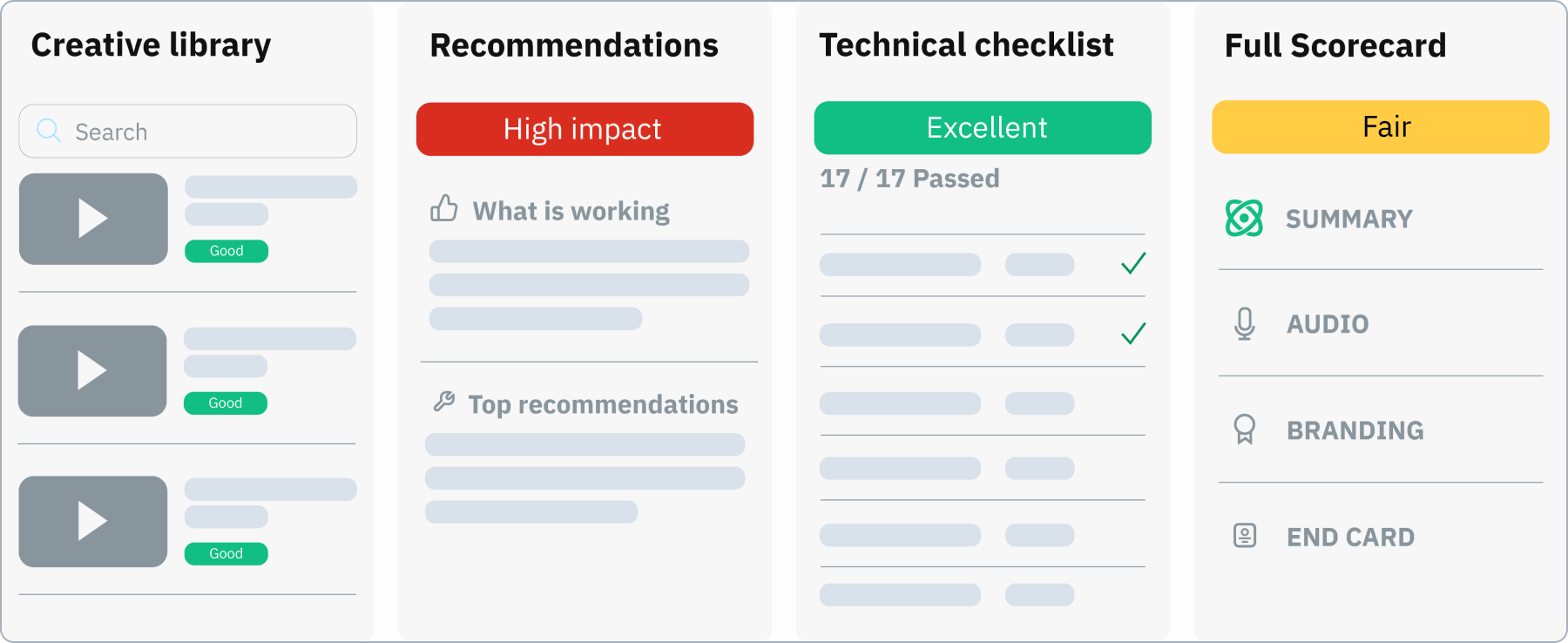
Task: Click the yellow Fair rating button
Action: [x=1381, y=127]
